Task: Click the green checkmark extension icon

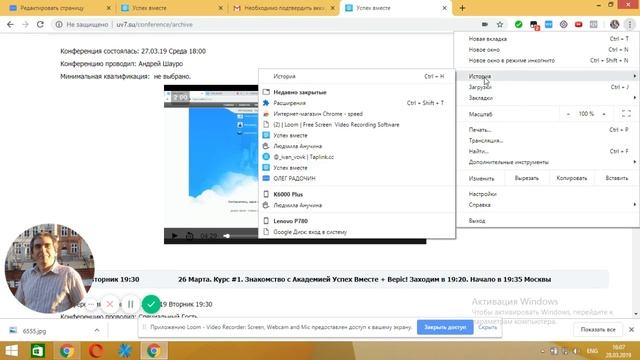Action: tap(518, 24)
